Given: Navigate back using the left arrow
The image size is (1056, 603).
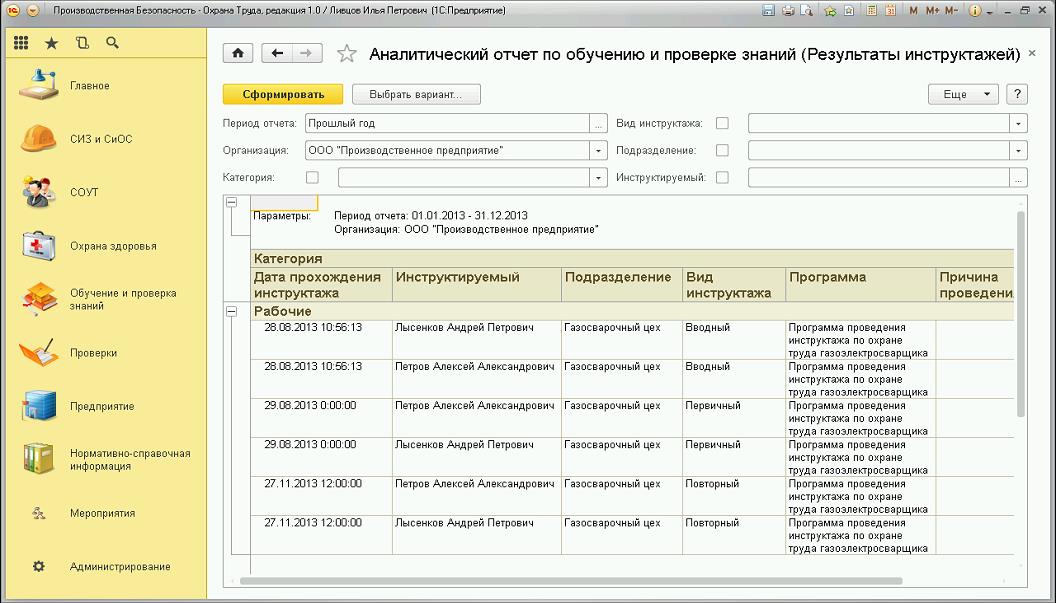Looking at the screenshot, I should (x=278, y=54).
